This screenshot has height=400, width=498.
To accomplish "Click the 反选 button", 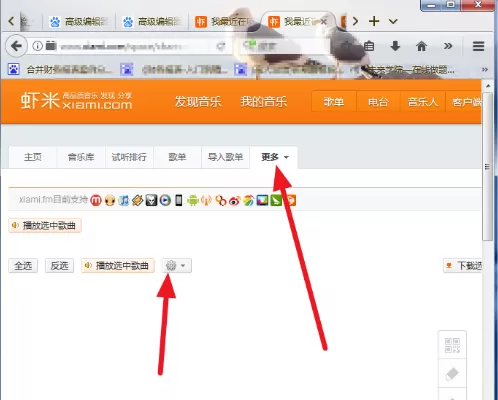I will [59, 266].
